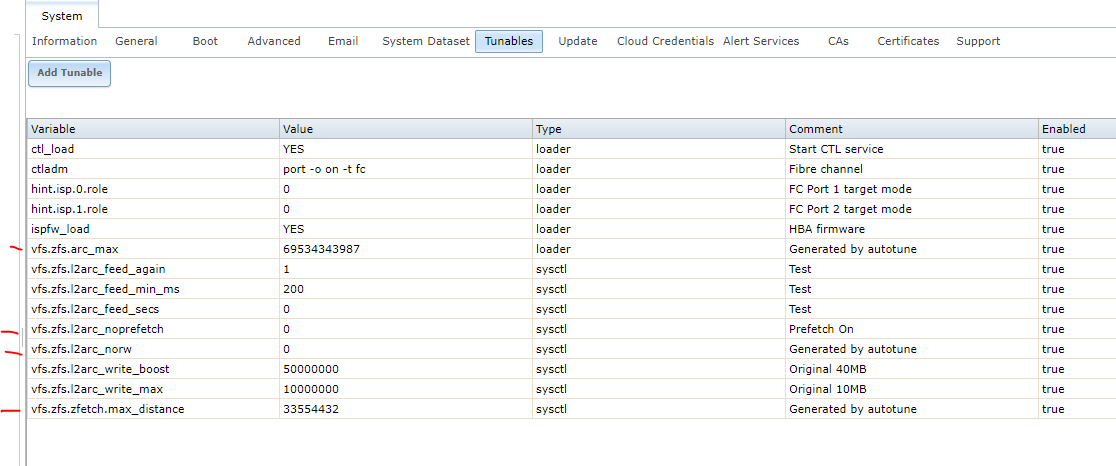Go to the CAs tab

[838, 41]
